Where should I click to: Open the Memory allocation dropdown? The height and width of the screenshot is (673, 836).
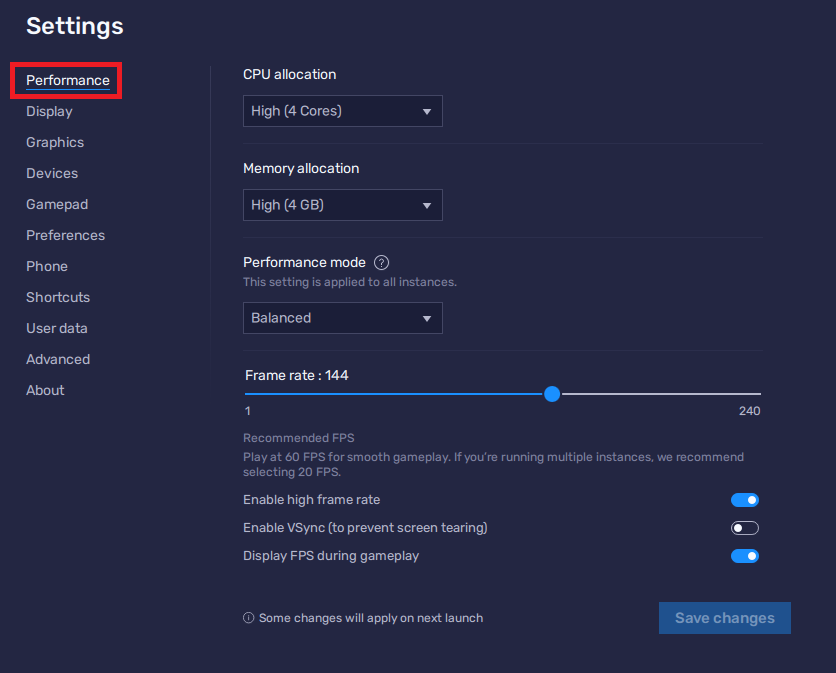point(342,204)
